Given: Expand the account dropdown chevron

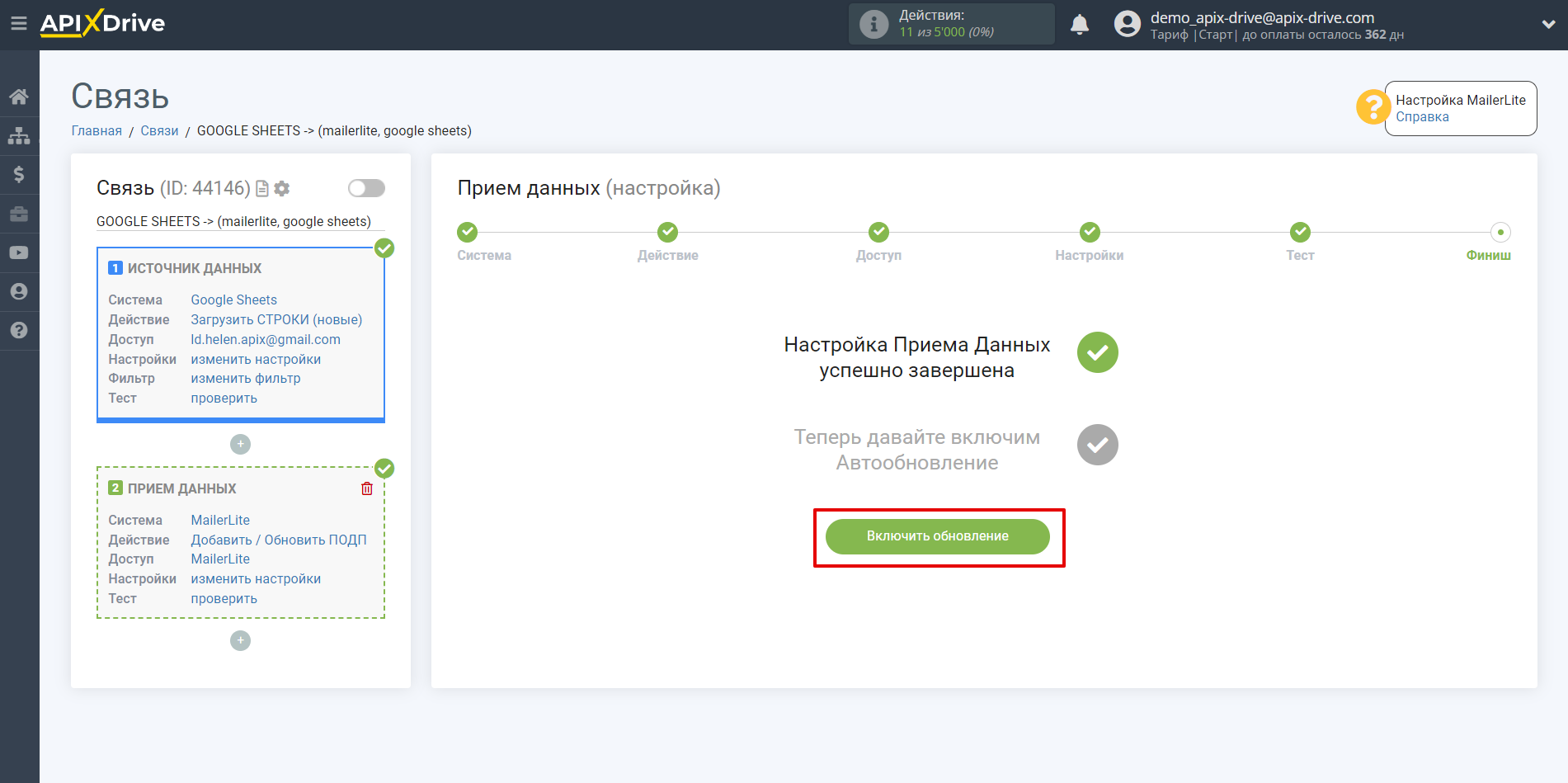Looking at the screenshot, I should (x=1548, y=25).
